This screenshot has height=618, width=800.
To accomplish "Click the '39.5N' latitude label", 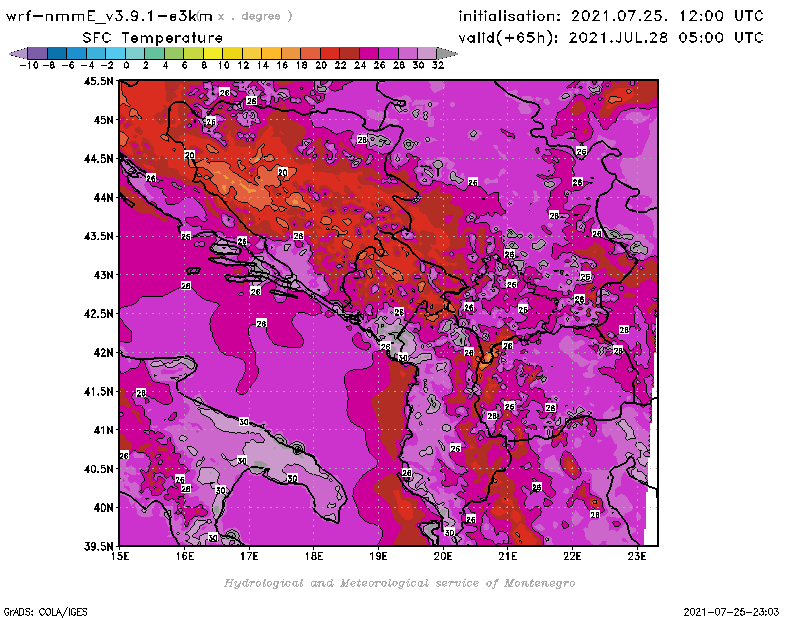I will point(98,546).
